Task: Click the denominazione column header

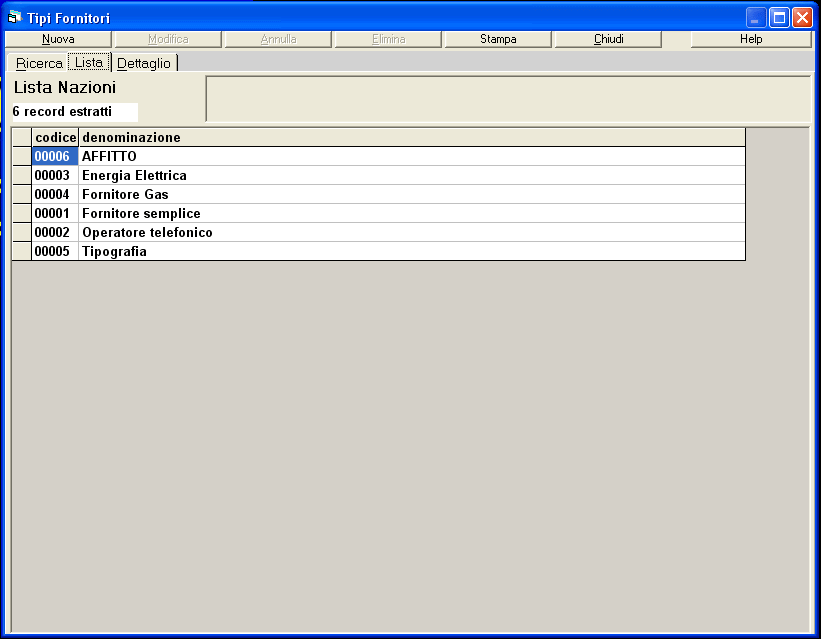Action: (x=412, y=137)
